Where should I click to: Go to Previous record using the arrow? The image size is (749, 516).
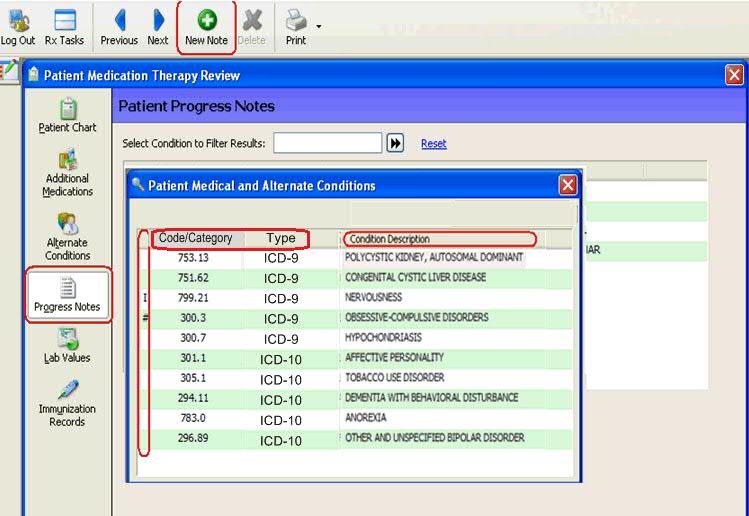click(119, 21)
